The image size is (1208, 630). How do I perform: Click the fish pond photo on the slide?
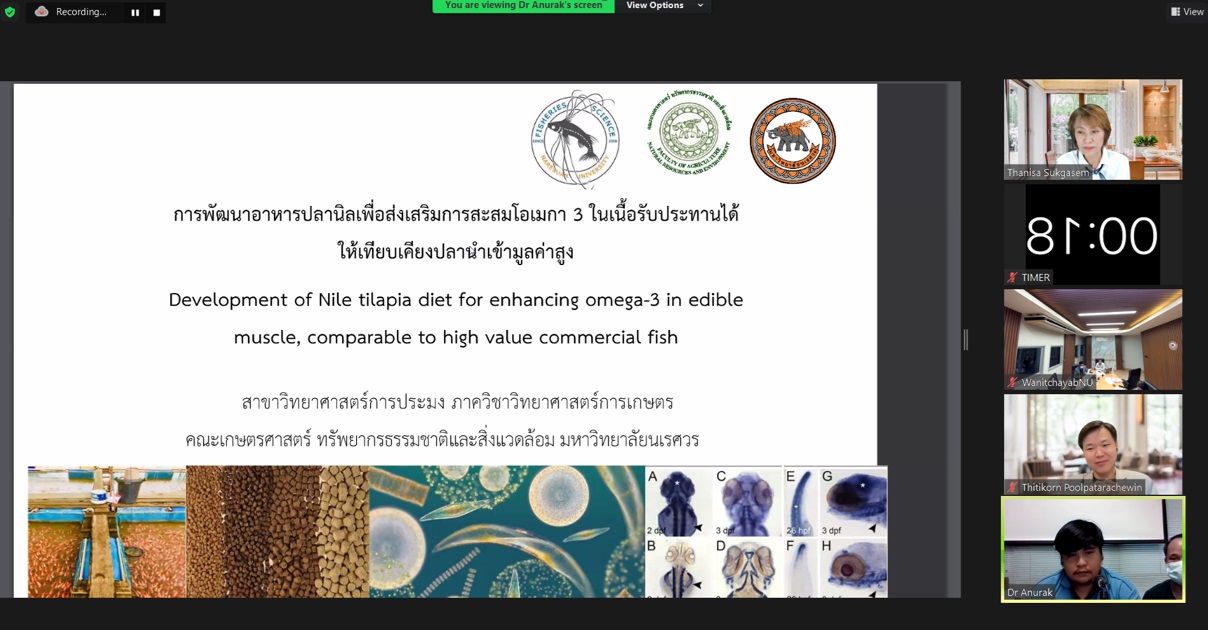(x=107, y=532)
